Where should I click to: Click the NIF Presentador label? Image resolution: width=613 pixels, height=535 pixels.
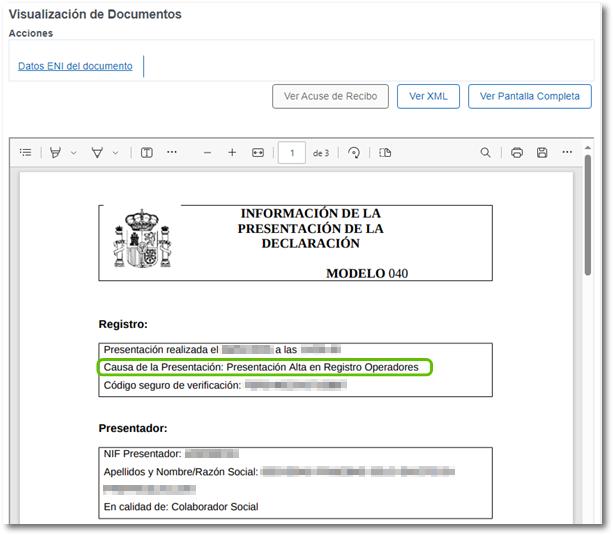point(142,454)
